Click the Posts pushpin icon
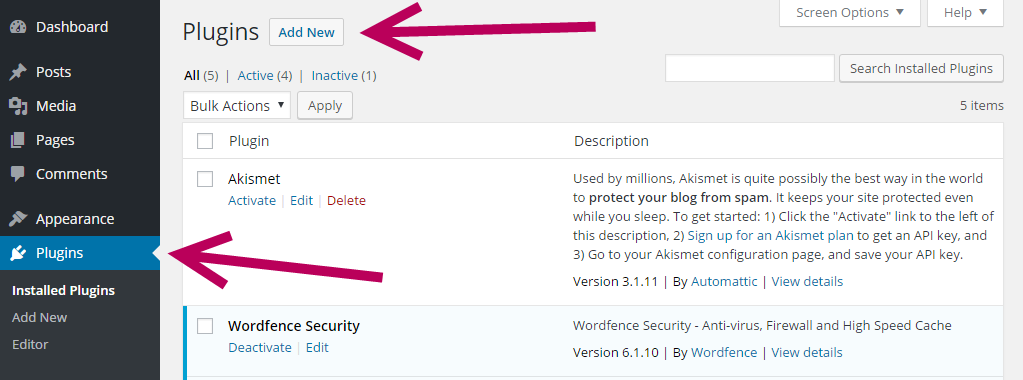Screen dimensions: 1023x380 (18, 72)
